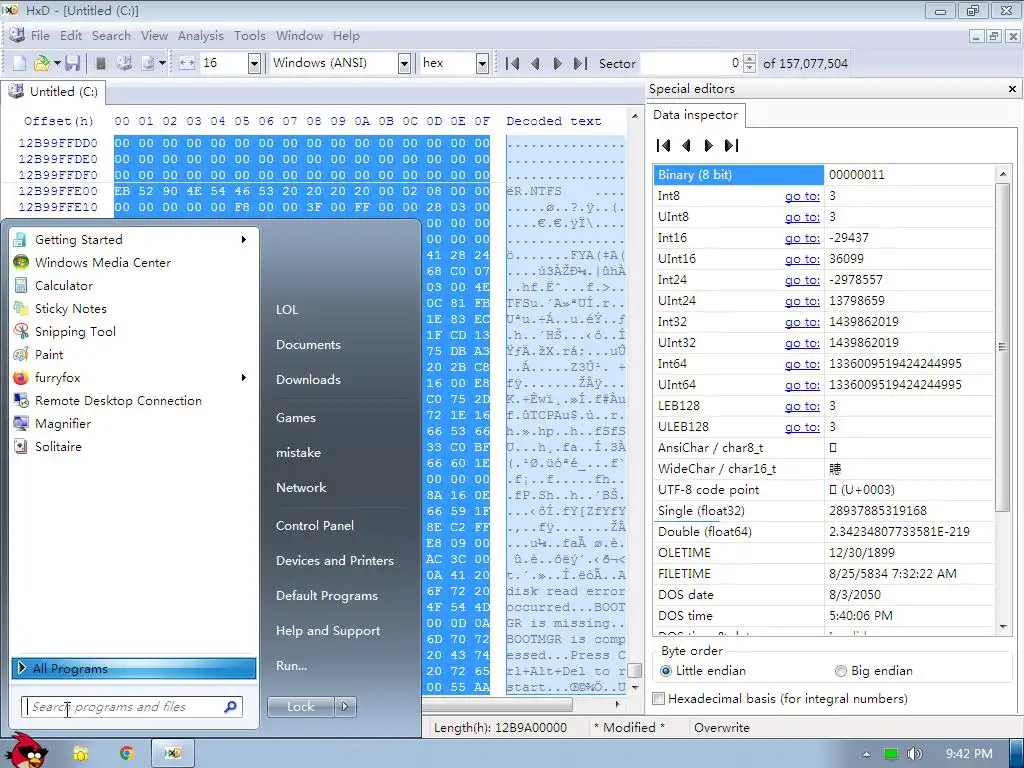Click Run... in Start menu
The width and height of the screenshot is (1024, 768).
[x=291, y=666]
